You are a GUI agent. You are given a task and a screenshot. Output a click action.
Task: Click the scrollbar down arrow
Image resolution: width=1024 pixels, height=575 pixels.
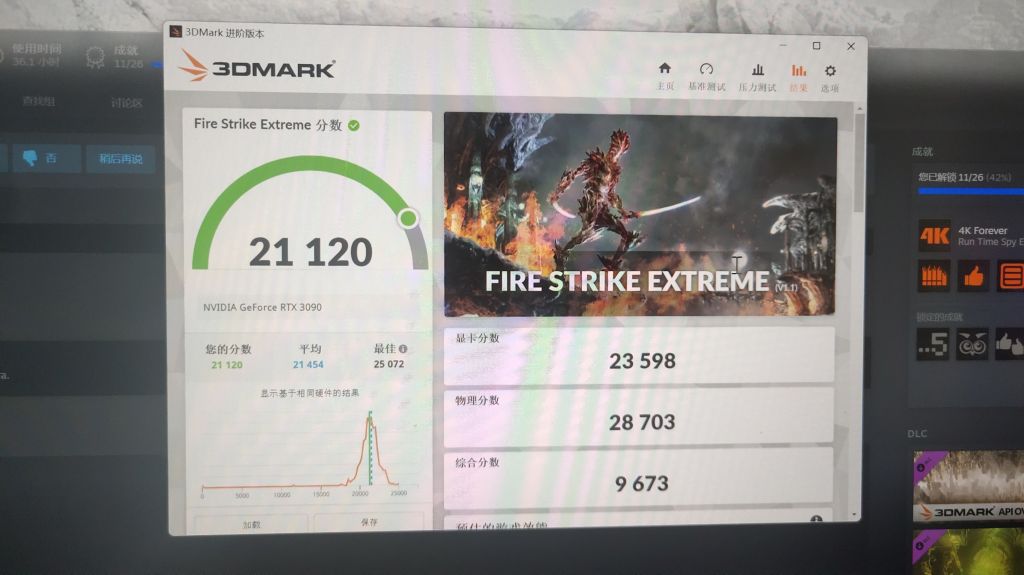(x=854, y=516)
